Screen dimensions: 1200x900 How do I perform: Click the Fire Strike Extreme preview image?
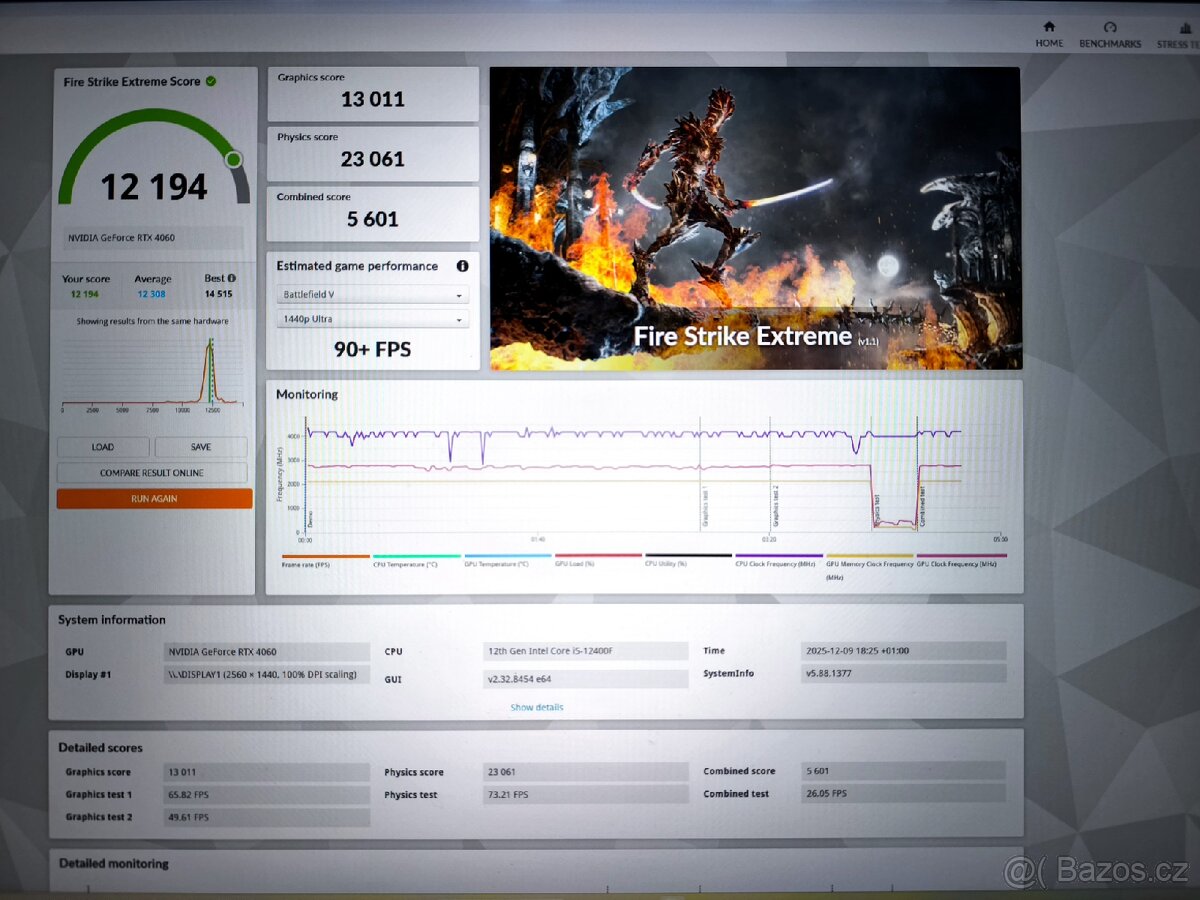(x=755, y=218)
